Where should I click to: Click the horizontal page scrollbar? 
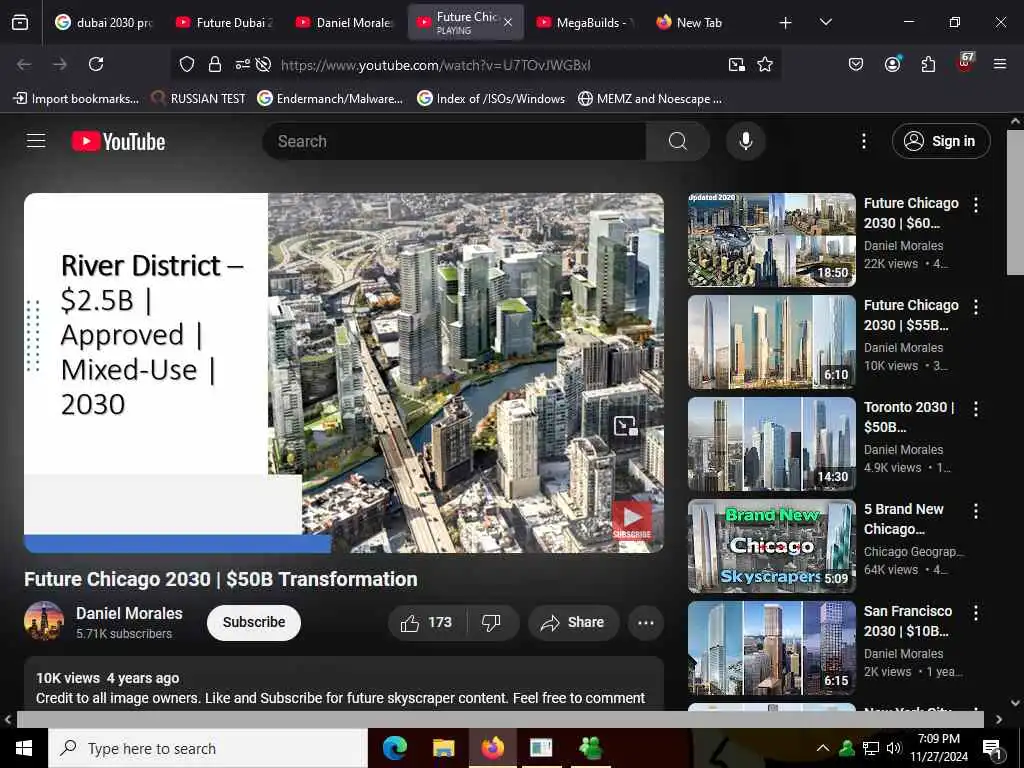pos(500,719)
